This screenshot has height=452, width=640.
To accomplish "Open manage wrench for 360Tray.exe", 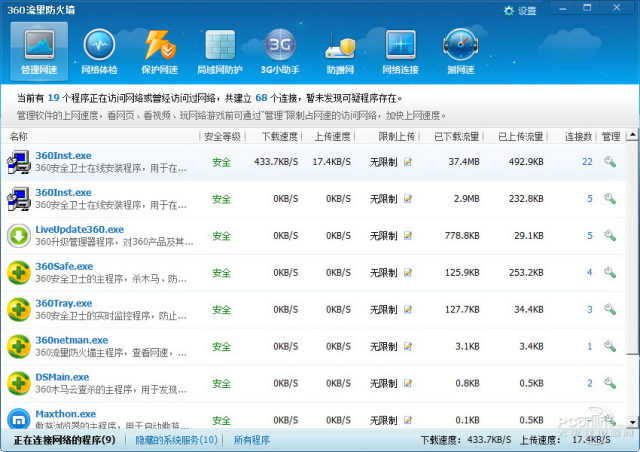I will [610, 309].
